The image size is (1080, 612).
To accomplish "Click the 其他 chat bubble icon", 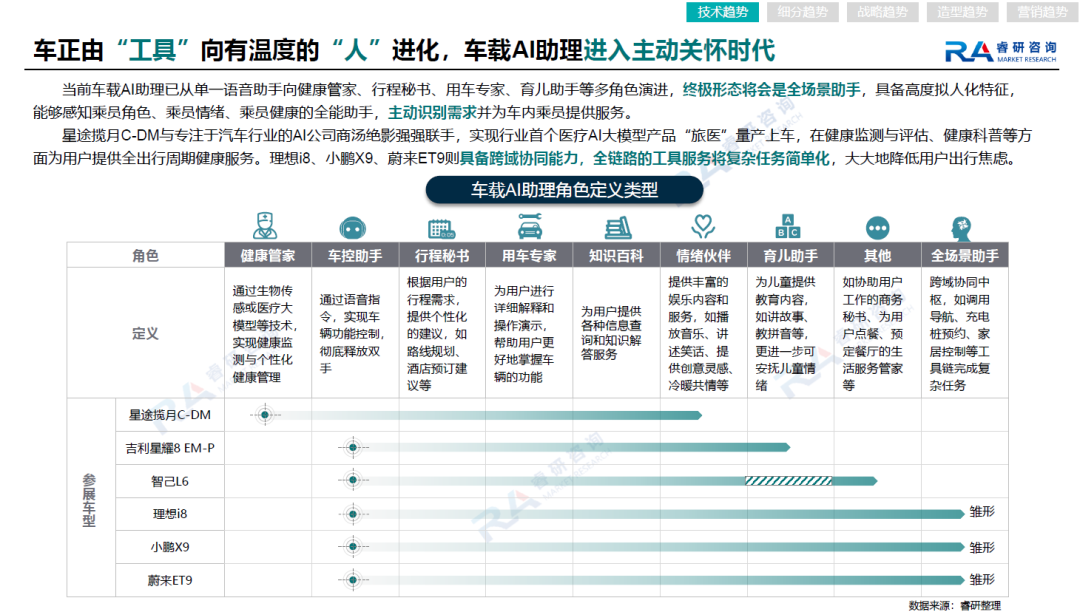I will 877,228.
